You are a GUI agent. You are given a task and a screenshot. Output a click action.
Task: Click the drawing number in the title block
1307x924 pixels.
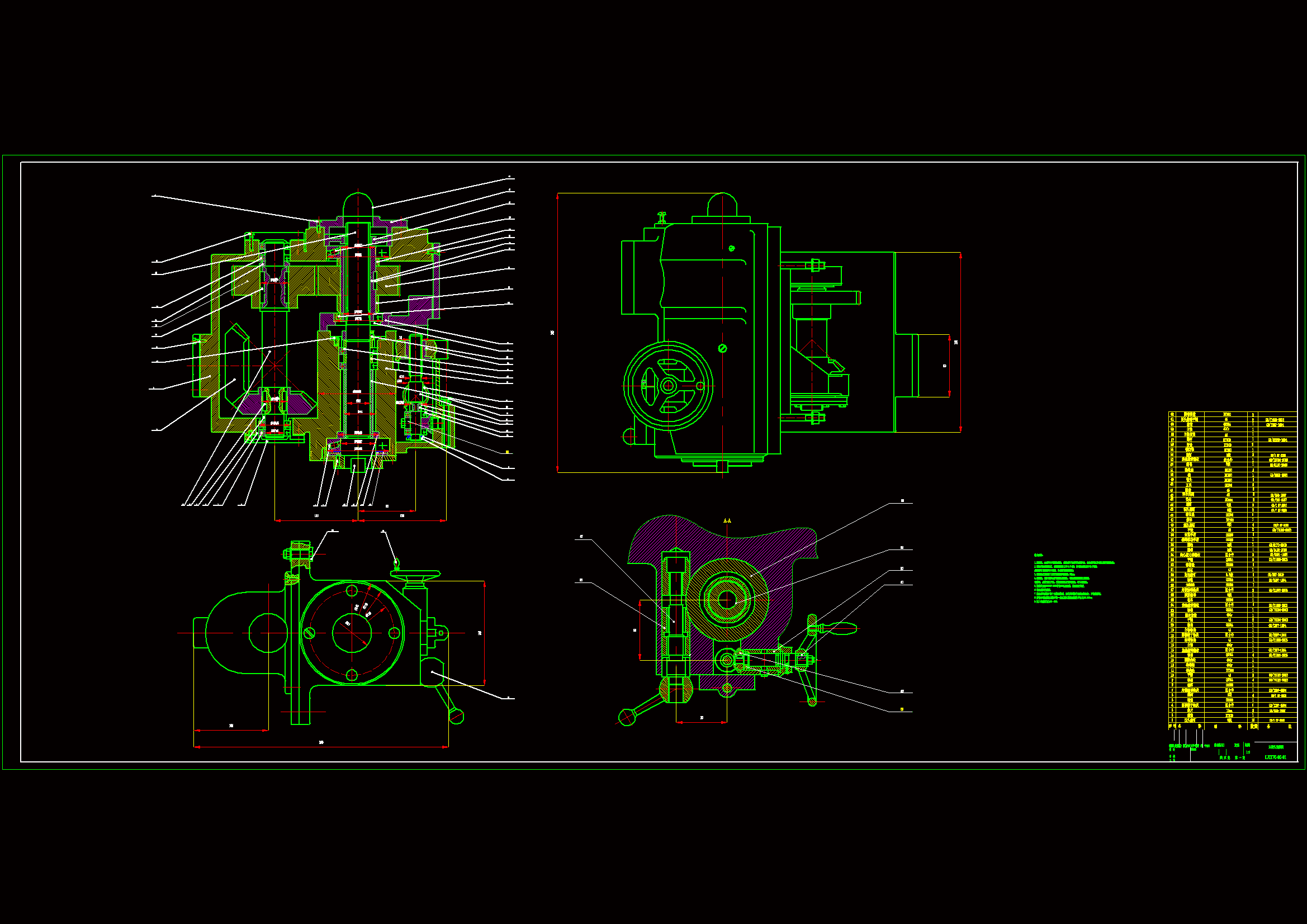coord(1275,757)
